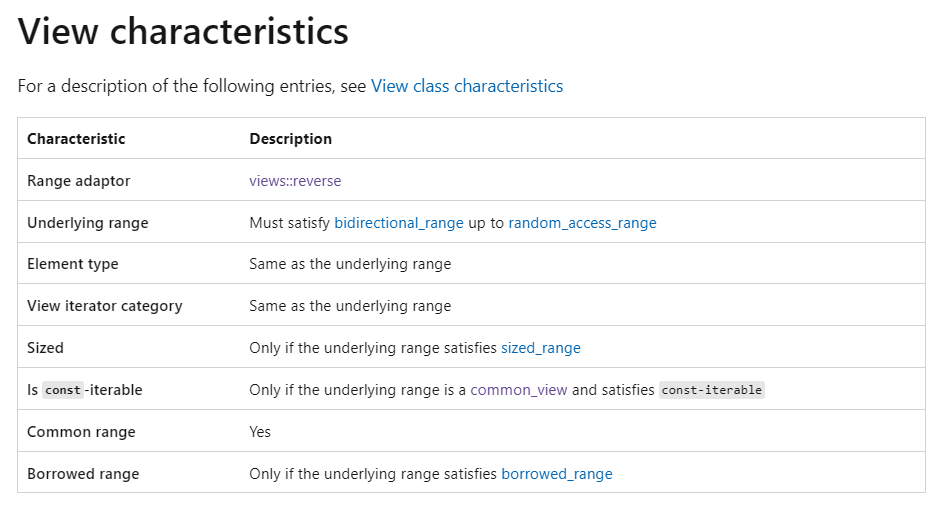Viewport: 941px width, 512px height.
Task: Click the "const" code in the row label
Action: coord(62,390)
